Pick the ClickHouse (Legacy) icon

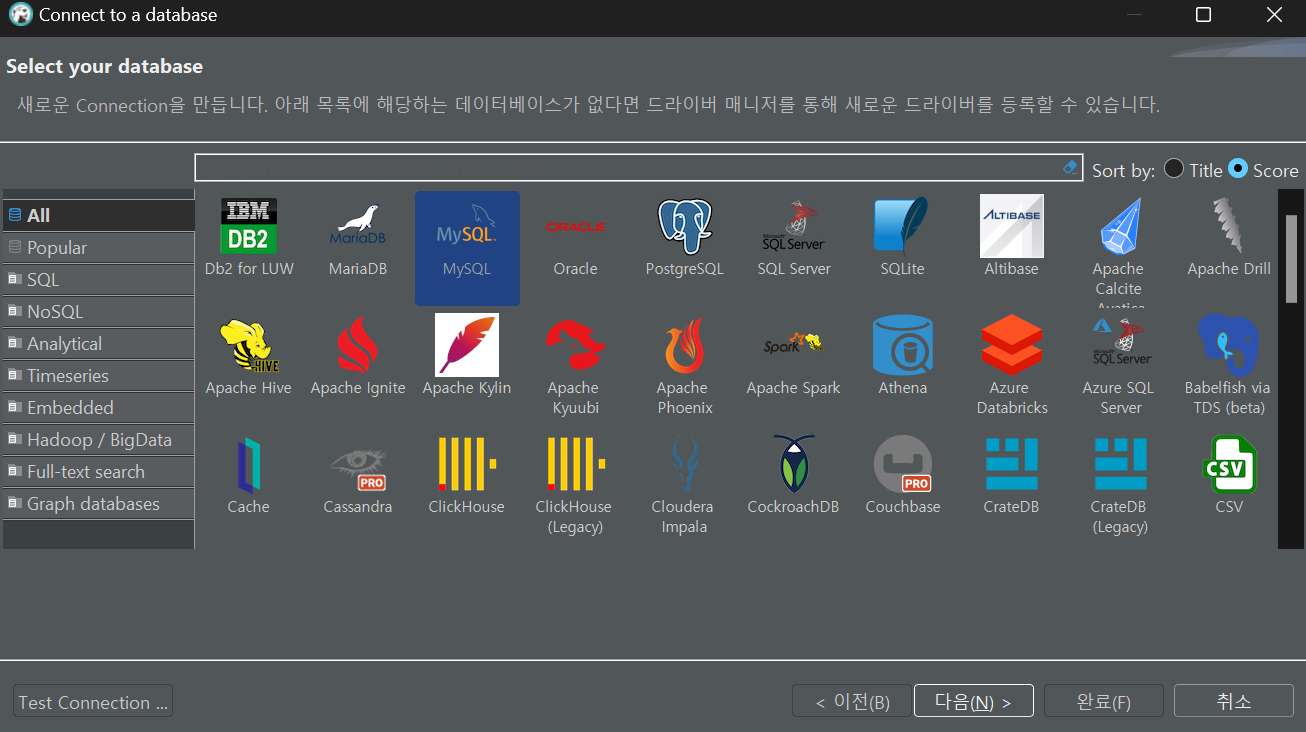pos(576,464)
